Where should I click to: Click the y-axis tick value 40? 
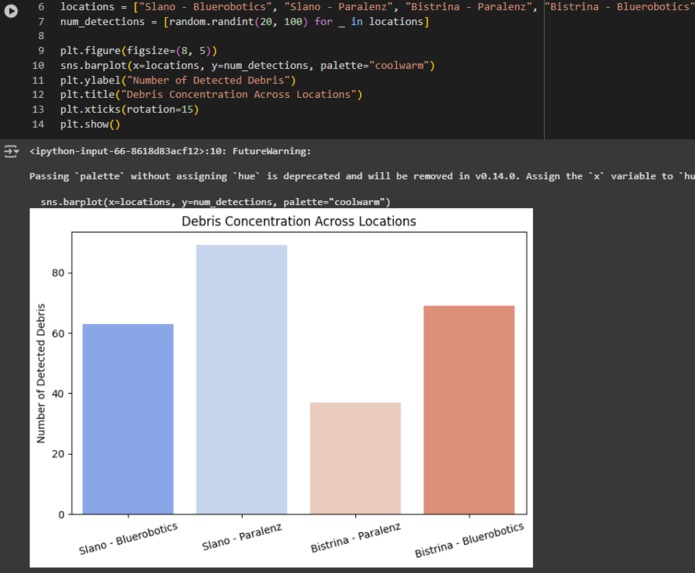click(x=58, y=394)
